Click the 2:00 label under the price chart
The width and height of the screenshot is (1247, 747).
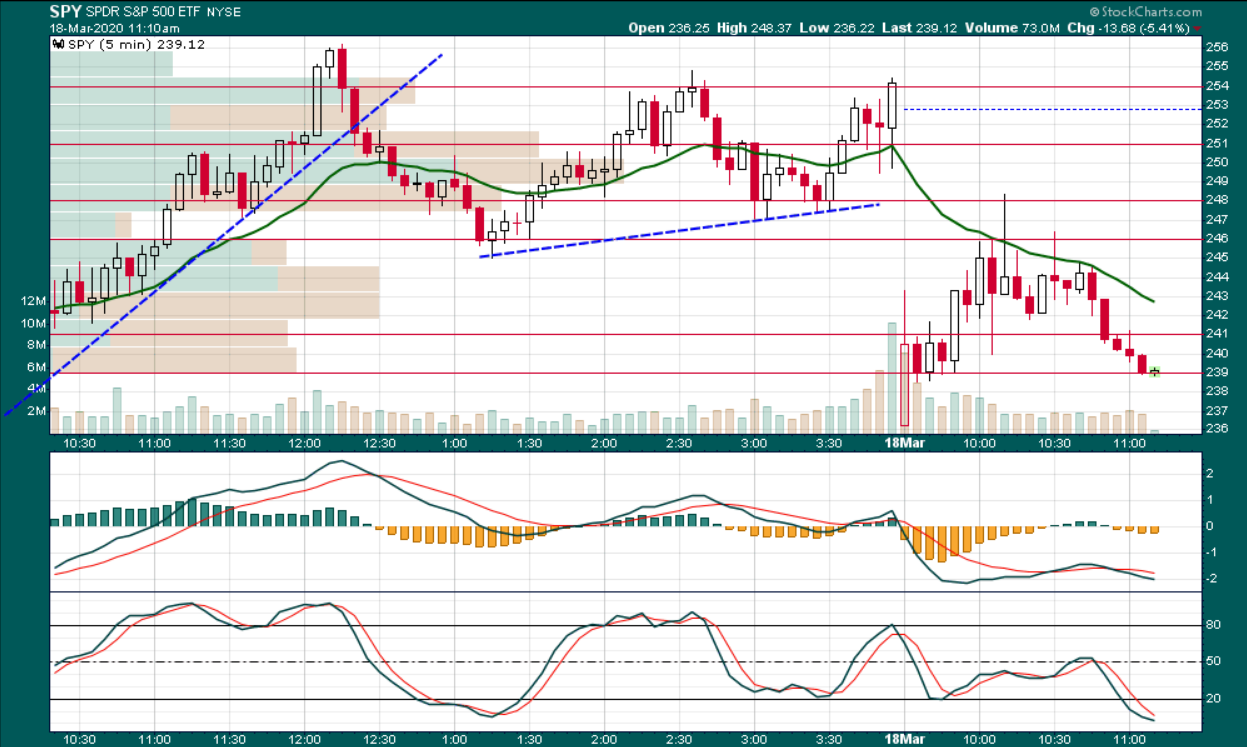[x=603, y=443]
